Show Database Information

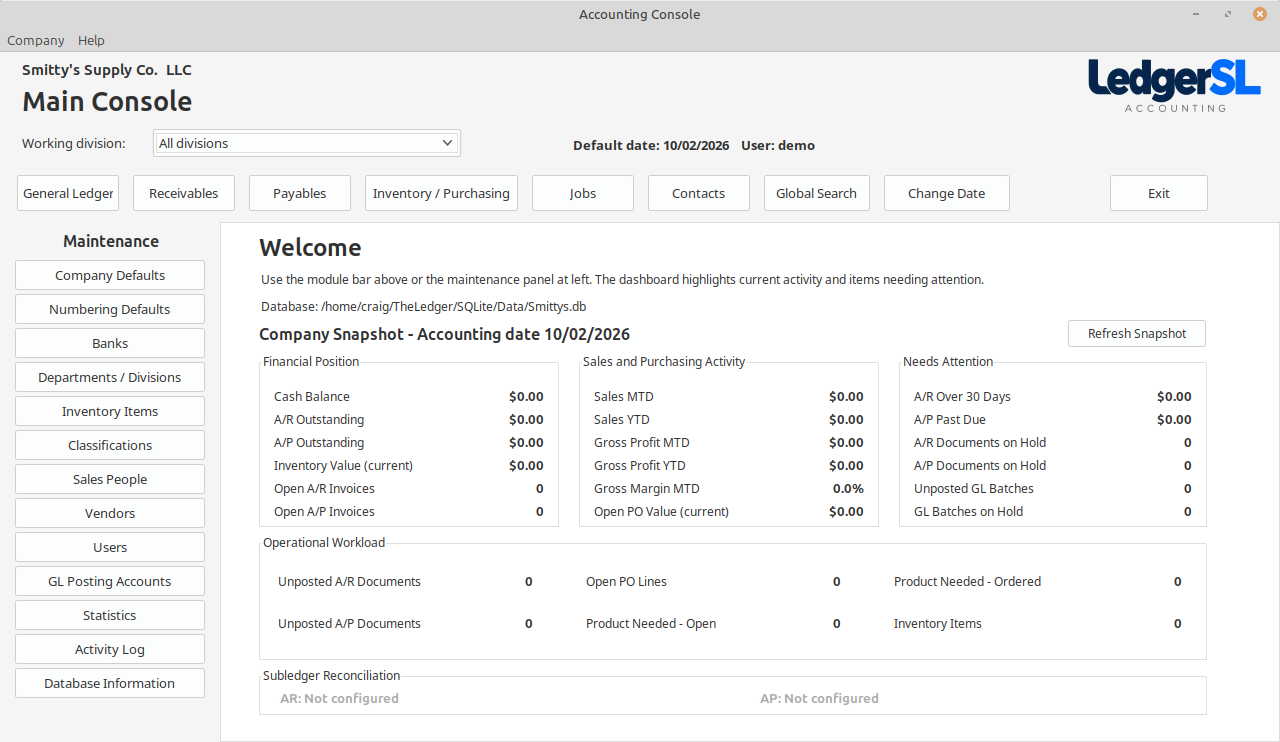pyautogui.click(x=110, y=684)
